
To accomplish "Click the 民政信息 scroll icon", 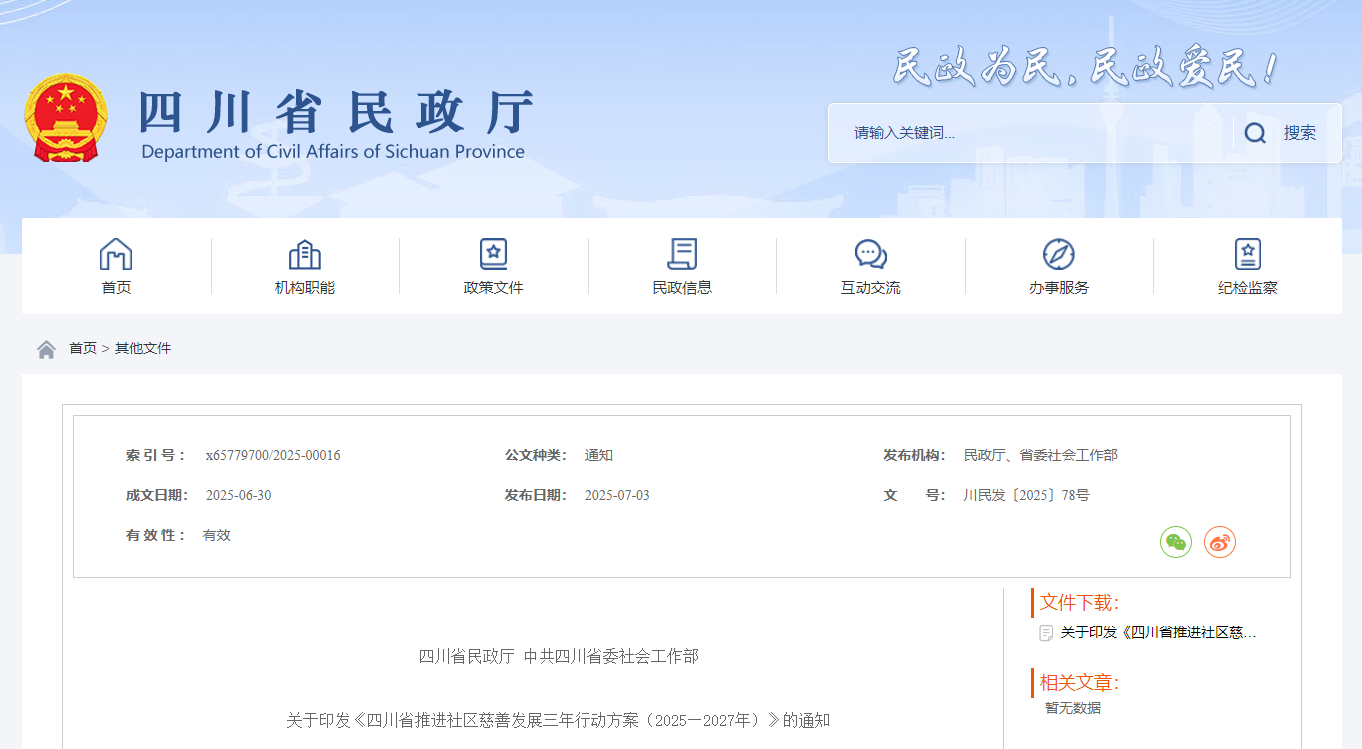I will pyautogui.click(x=682, y=254).
